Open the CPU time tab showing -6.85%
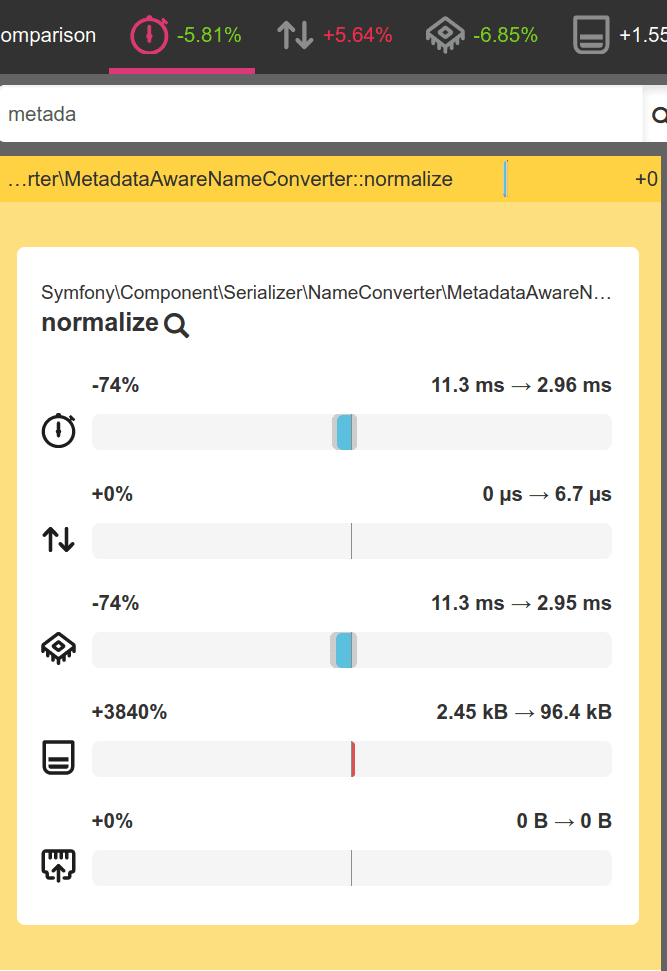This screenshot has height=971, width=667. point(481,36)
